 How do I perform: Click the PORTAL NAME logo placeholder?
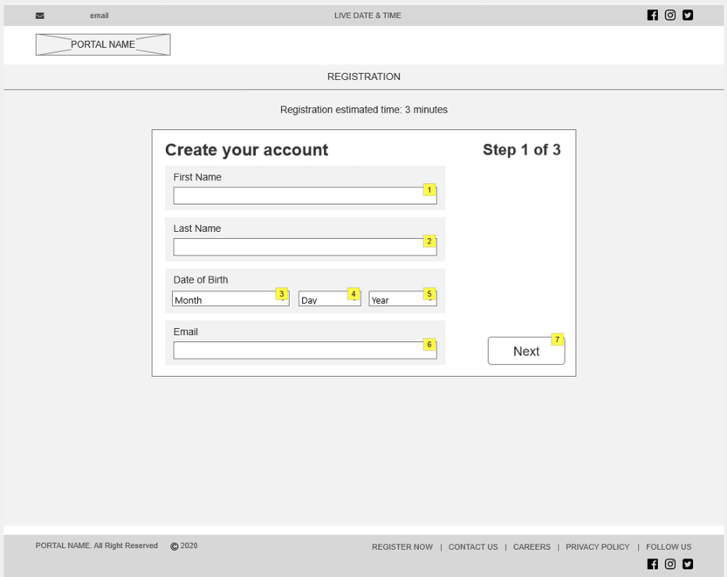coord(103,45)
